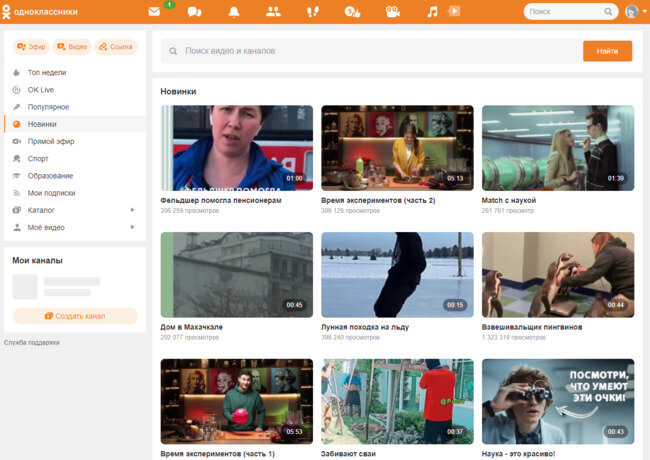Click the Видео upload button
The image size is (650, 460).
point(72,46)
